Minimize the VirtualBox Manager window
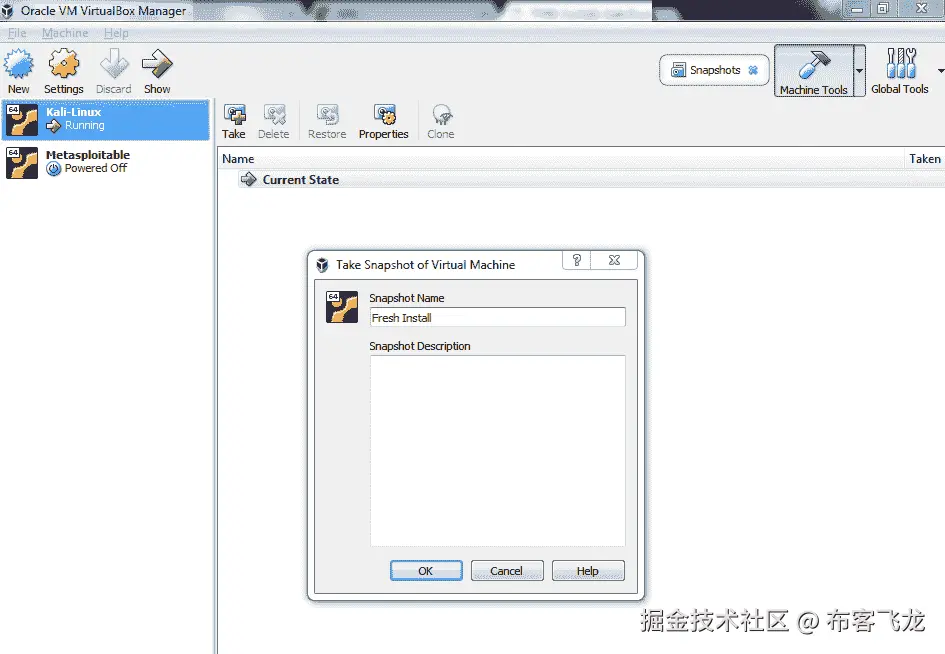The width and height of the screenshot is (945, 654). coord(857,8)
